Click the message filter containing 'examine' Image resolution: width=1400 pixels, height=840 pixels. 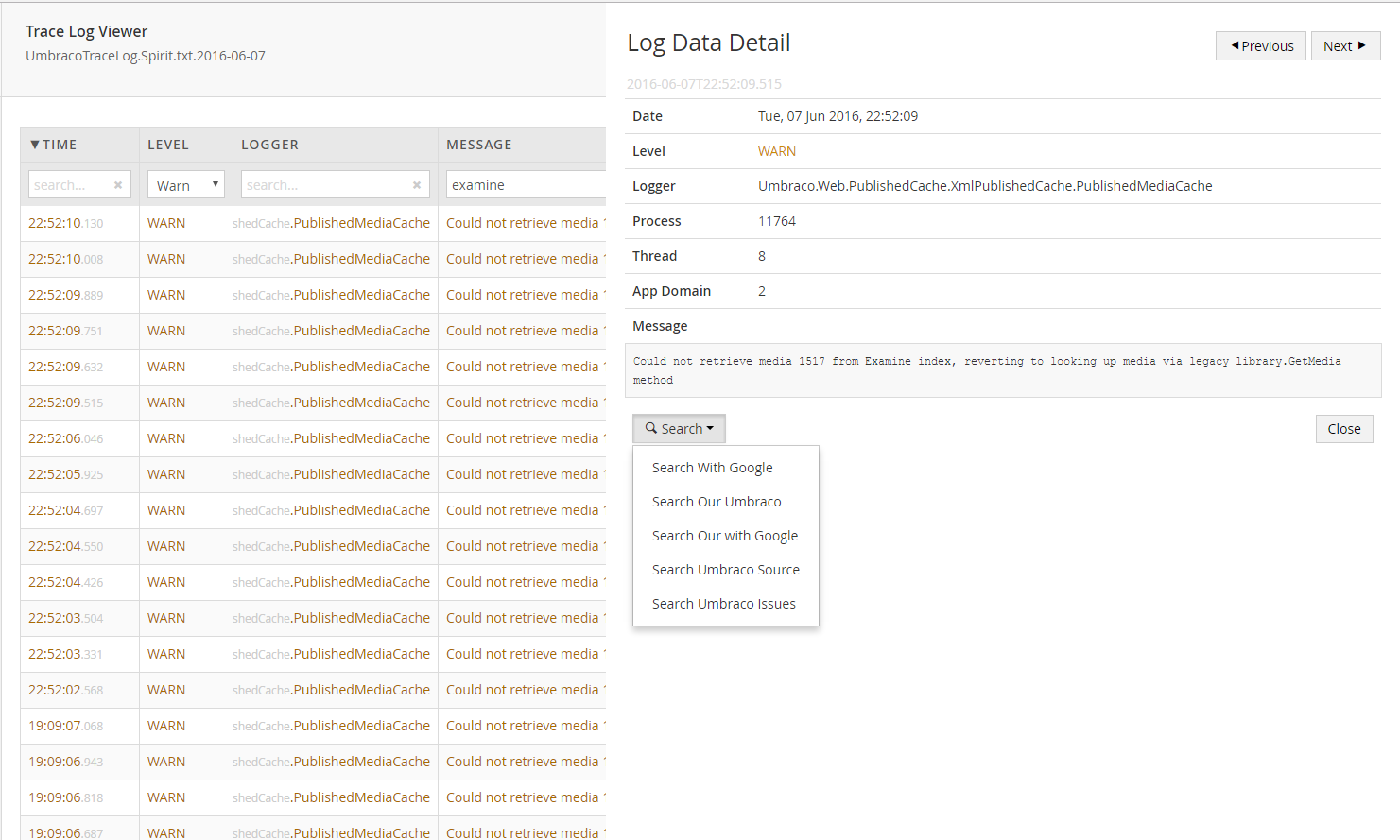(526, 185)
